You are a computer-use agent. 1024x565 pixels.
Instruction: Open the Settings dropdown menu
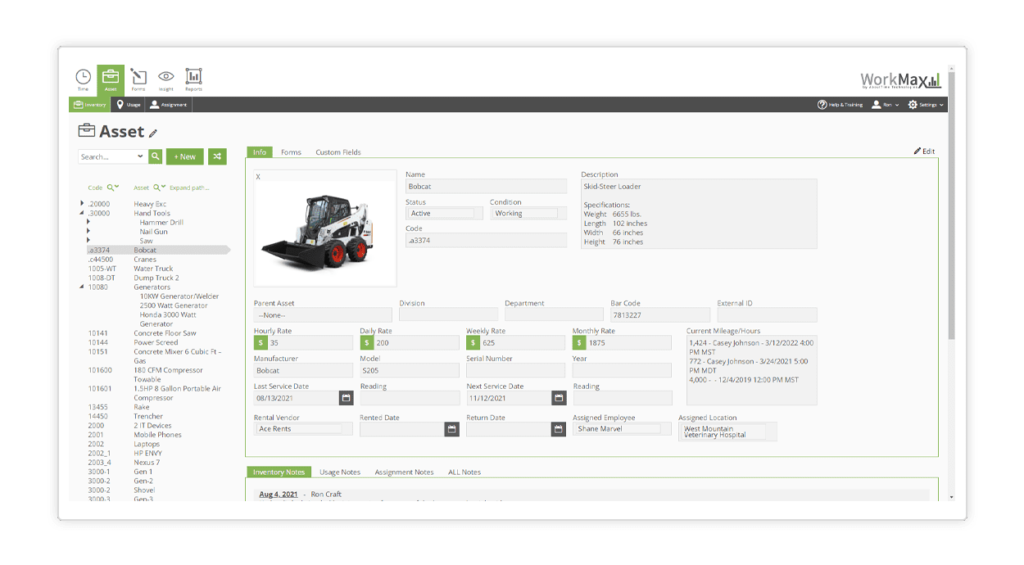tap(926, 104)
